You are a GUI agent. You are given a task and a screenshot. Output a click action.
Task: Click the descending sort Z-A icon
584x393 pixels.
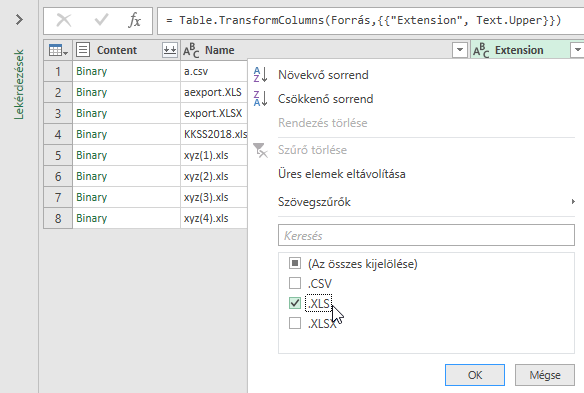260,98
